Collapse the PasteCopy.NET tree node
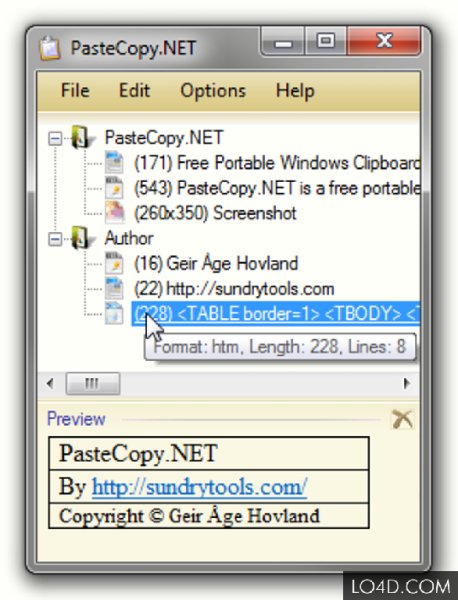 [55, 138]
